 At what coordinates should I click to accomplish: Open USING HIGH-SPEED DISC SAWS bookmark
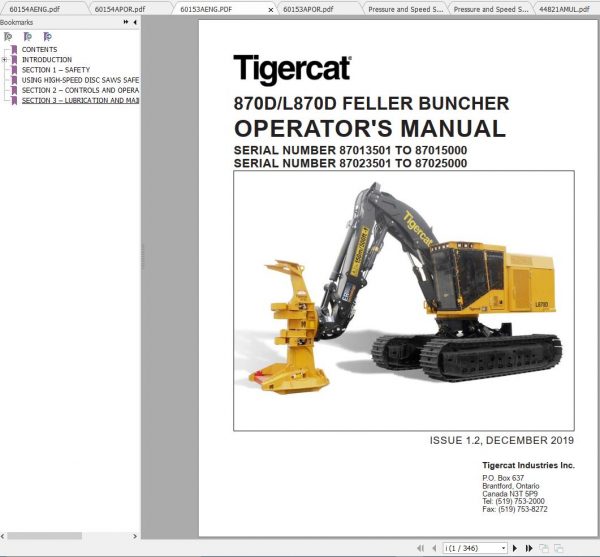pyautogui.click(x=80, y=80)
